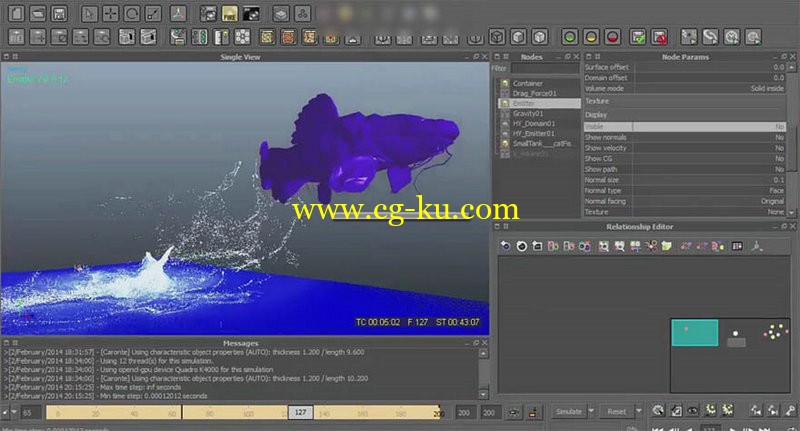Edit the Surface offset value
The image size is (800, 431).
[709, 67]
